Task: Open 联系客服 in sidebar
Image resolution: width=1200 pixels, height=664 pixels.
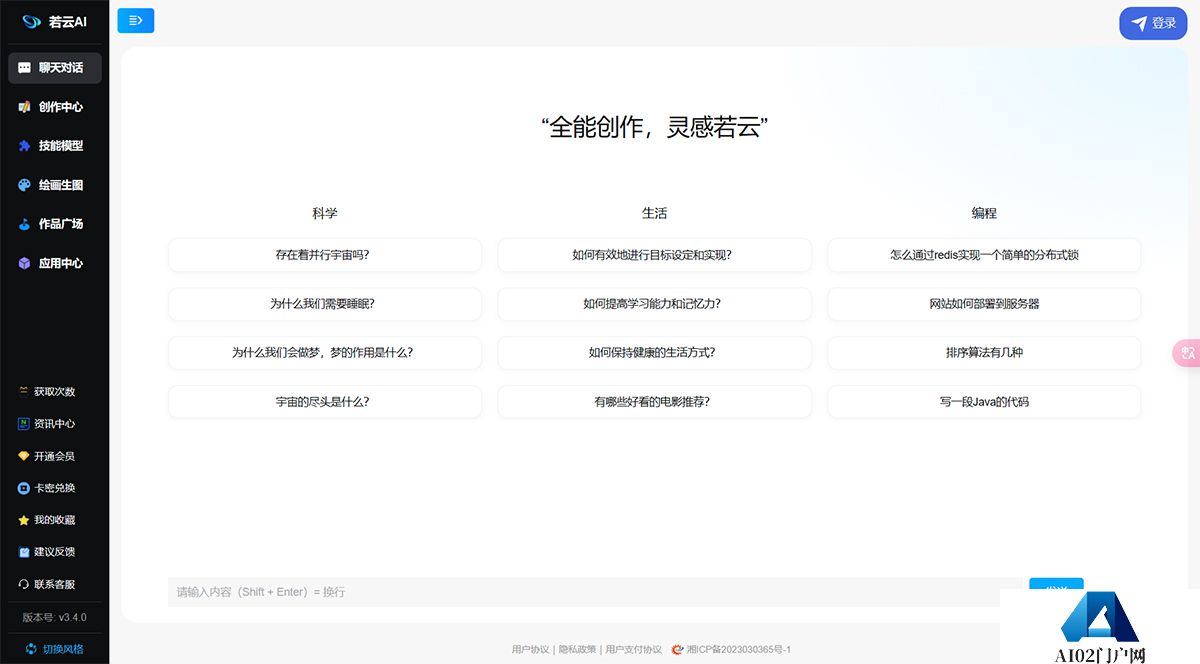Action: click(x=55, y=584)
